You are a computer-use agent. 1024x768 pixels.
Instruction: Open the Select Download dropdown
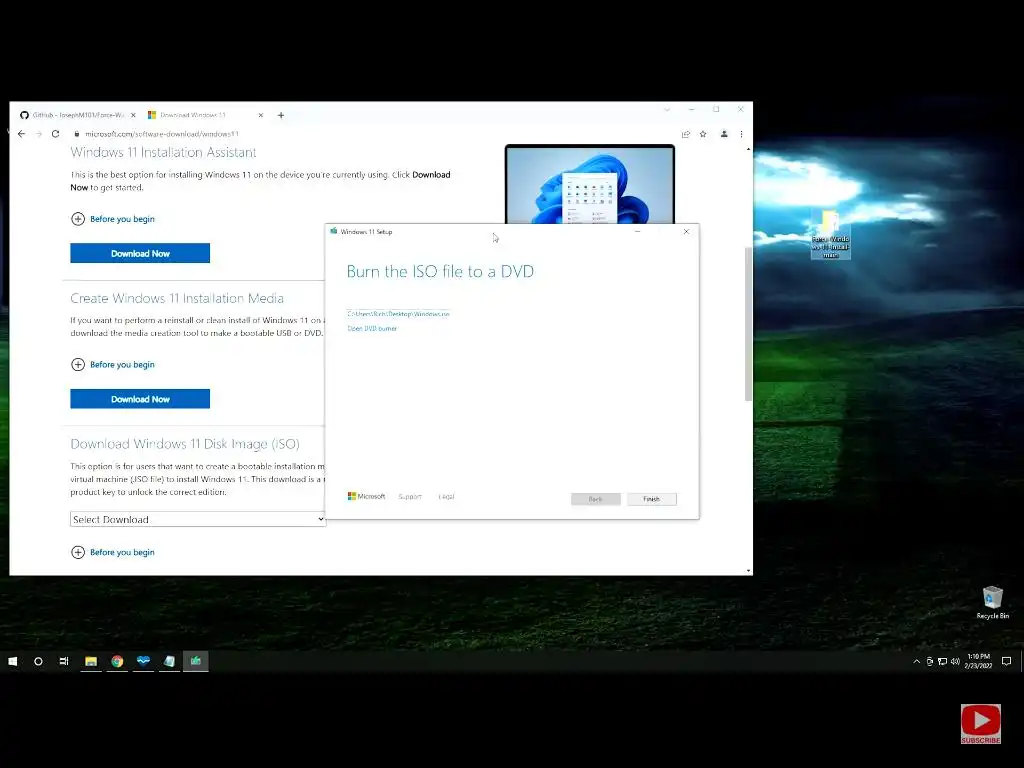click(197, 519)
